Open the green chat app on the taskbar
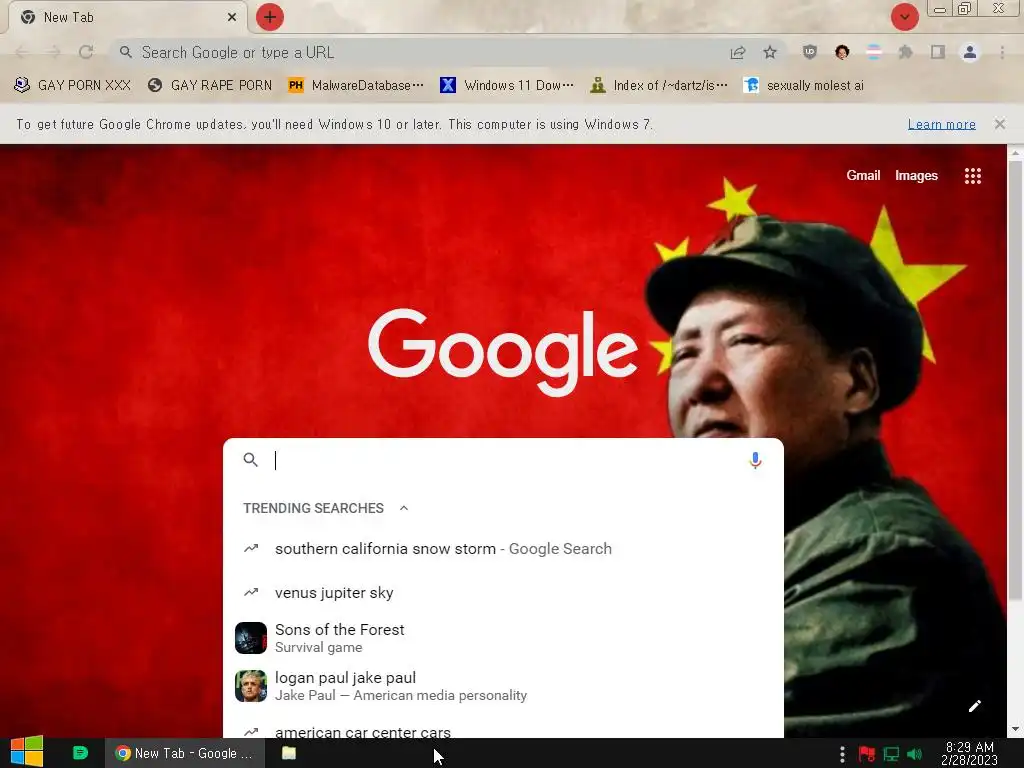The image size is (1024, 768). pyautogui.click(x=80, y=753)
